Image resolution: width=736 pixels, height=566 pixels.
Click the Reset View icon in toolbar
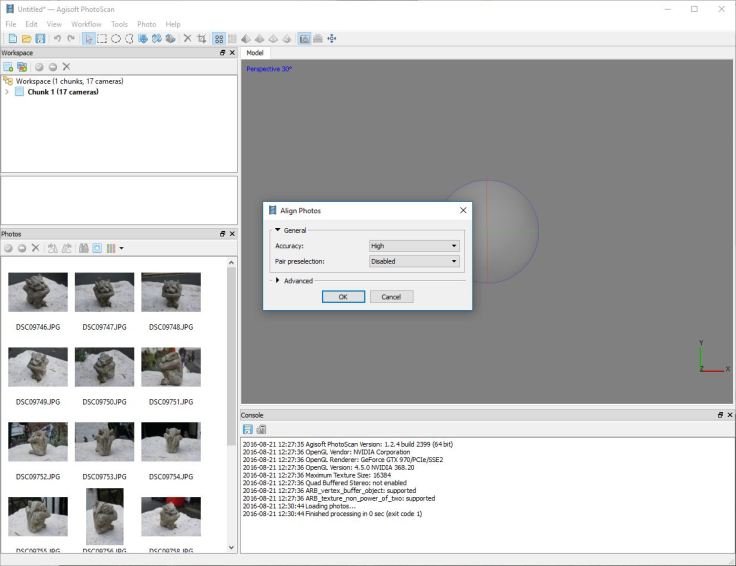pyautogui.click(x=331, y=38)
